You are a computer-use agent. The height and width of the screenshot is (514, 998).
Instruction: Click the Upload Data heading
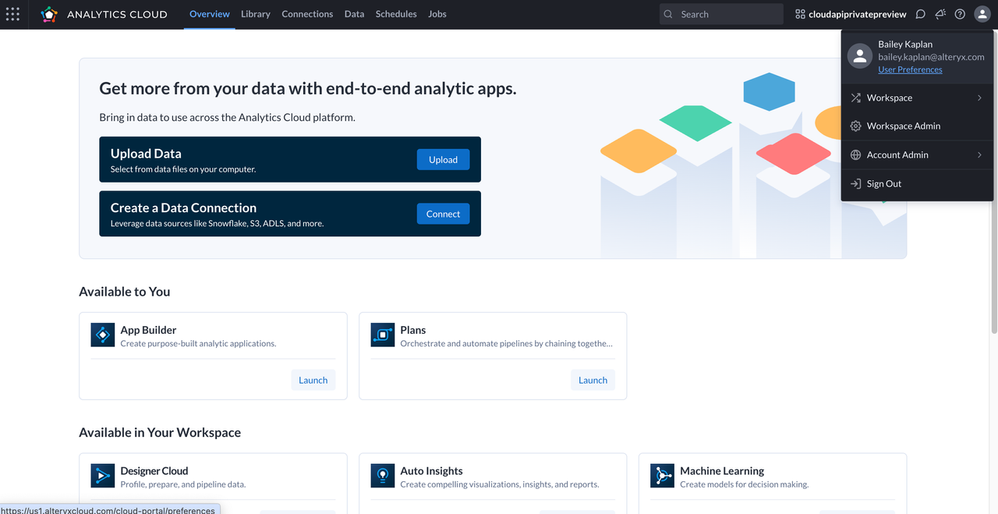pyautogui.click(x=146, y=153)
